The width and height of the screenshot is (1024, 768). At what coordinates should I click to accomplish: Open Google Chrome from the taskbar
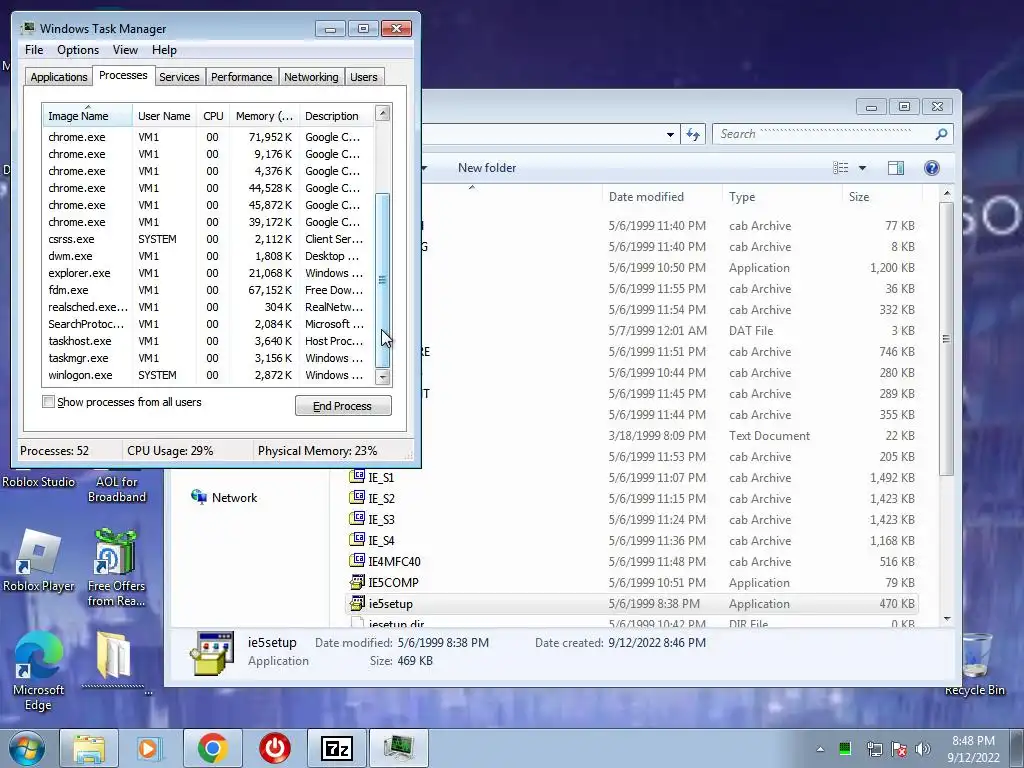point(212,748)
